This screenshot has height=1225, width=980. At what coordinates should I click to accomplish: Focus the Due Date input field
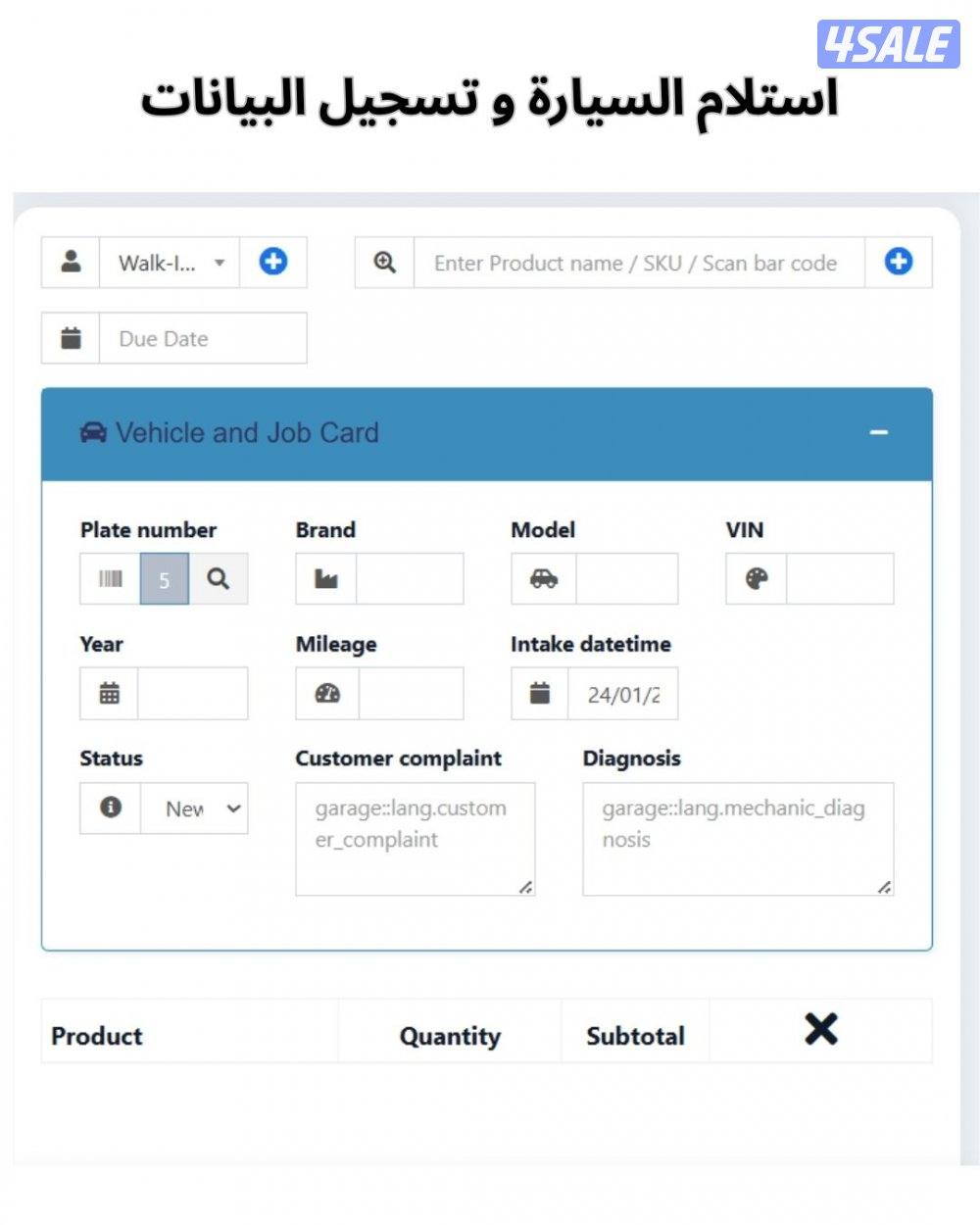203,339
